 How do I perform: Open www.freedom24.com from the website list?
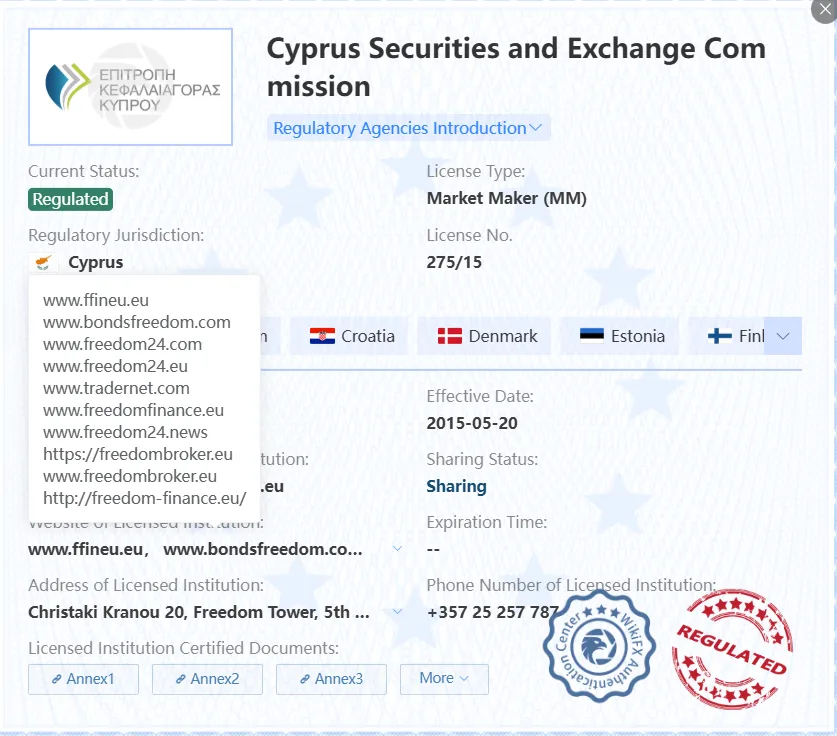coord(122,344)
